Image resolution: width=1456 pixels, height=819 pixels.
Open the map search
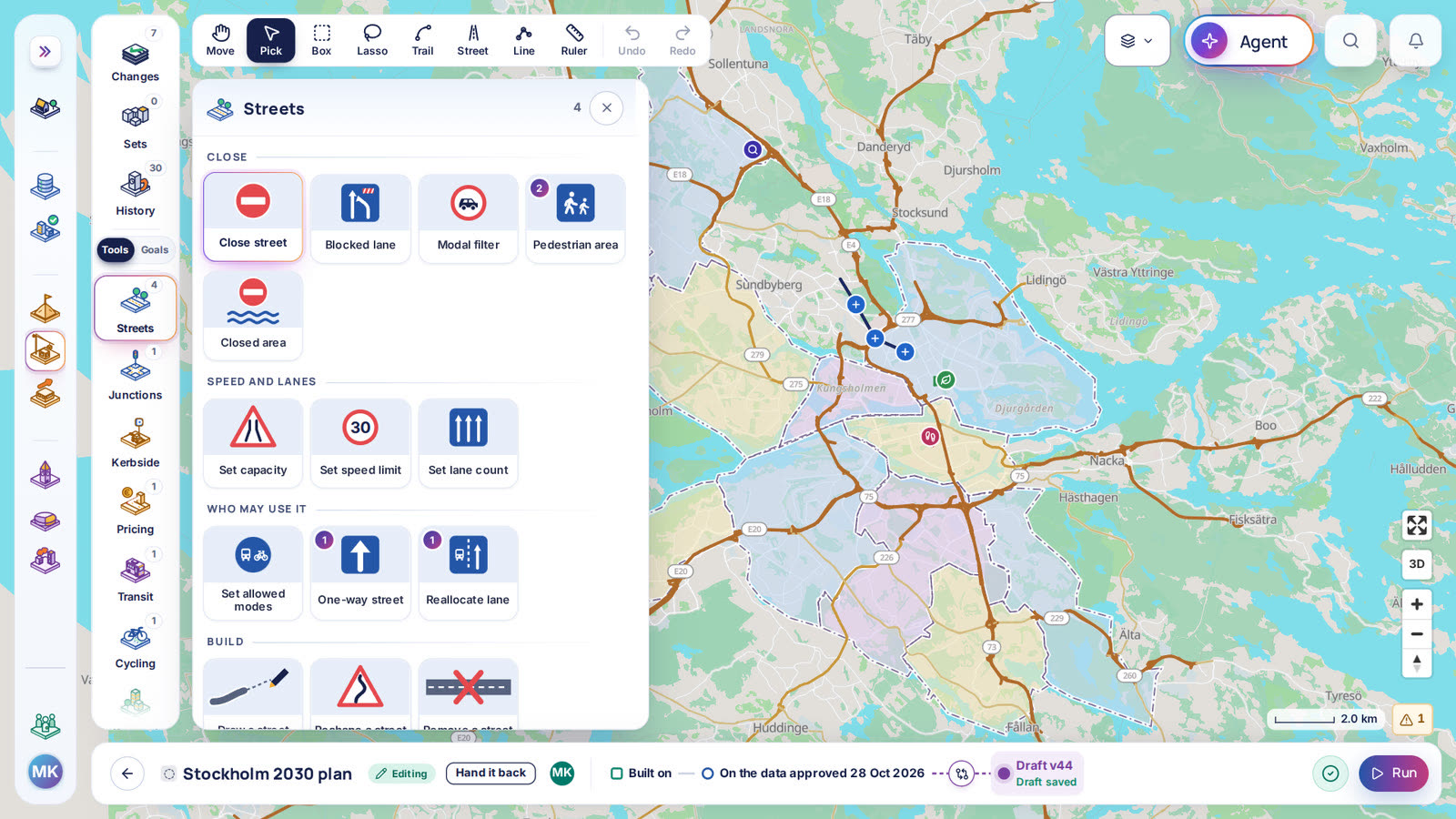pyautogui.click(x=1350, y=41)
